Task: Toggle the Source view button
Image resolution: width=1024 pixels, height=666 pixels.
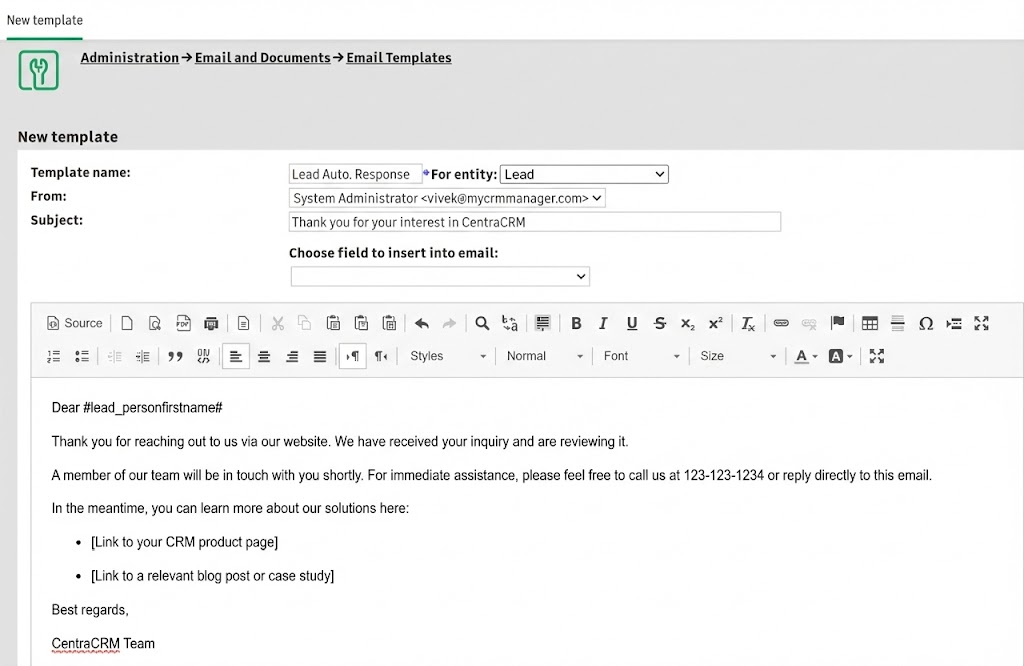Action: (x=75, y=323)
